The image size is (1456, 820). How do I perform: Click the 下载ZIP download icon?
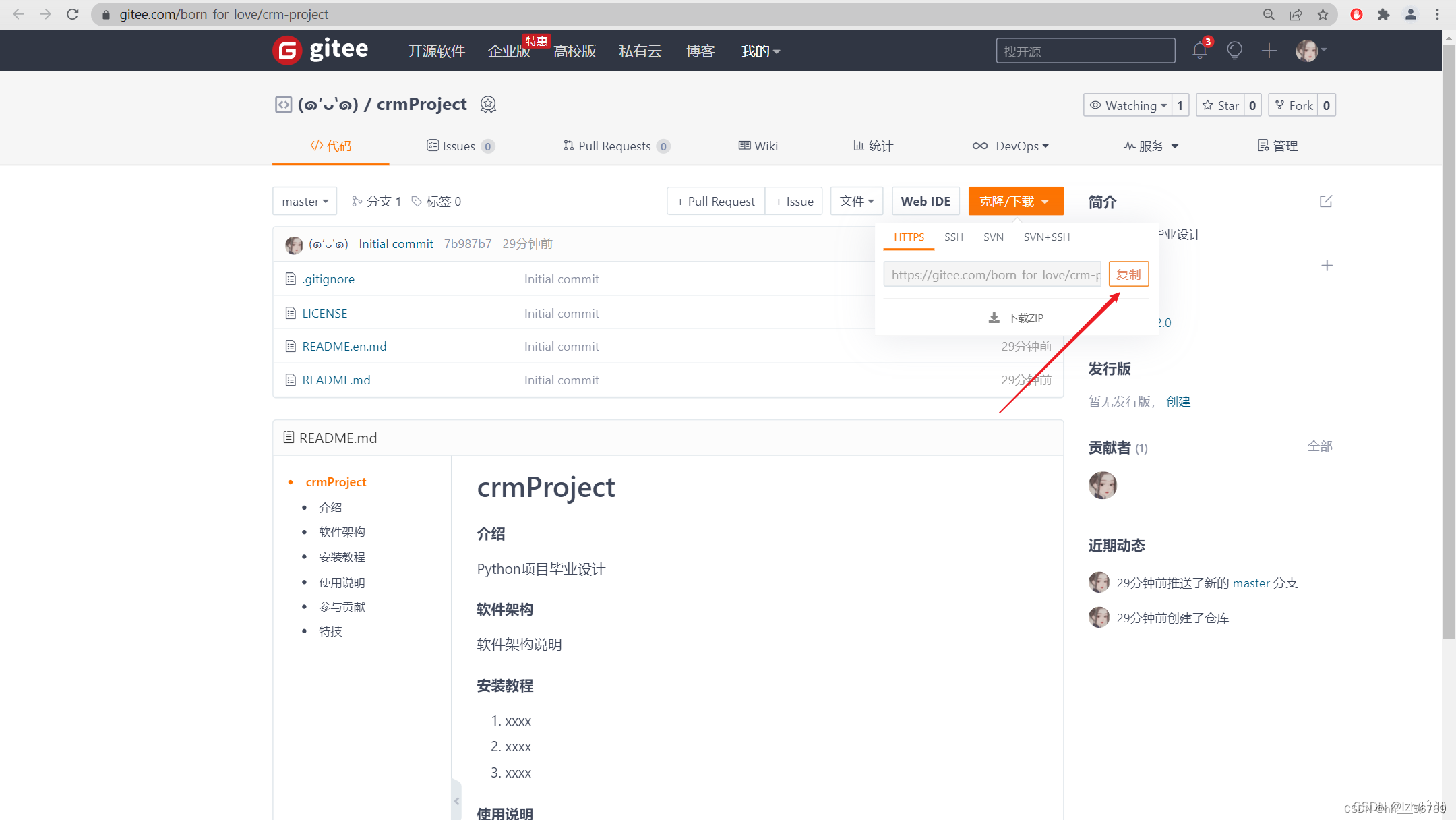(x=994, y=318)
